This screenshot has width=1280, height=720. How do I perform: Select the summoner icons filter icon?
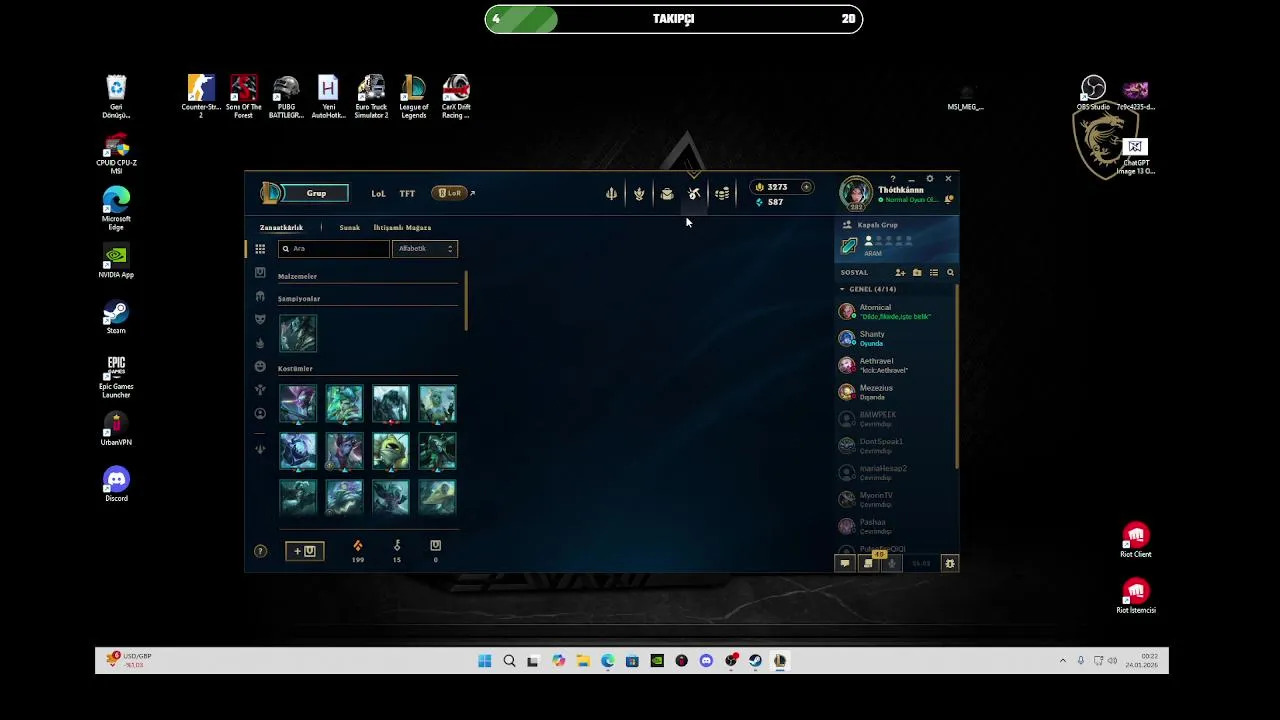260,413
